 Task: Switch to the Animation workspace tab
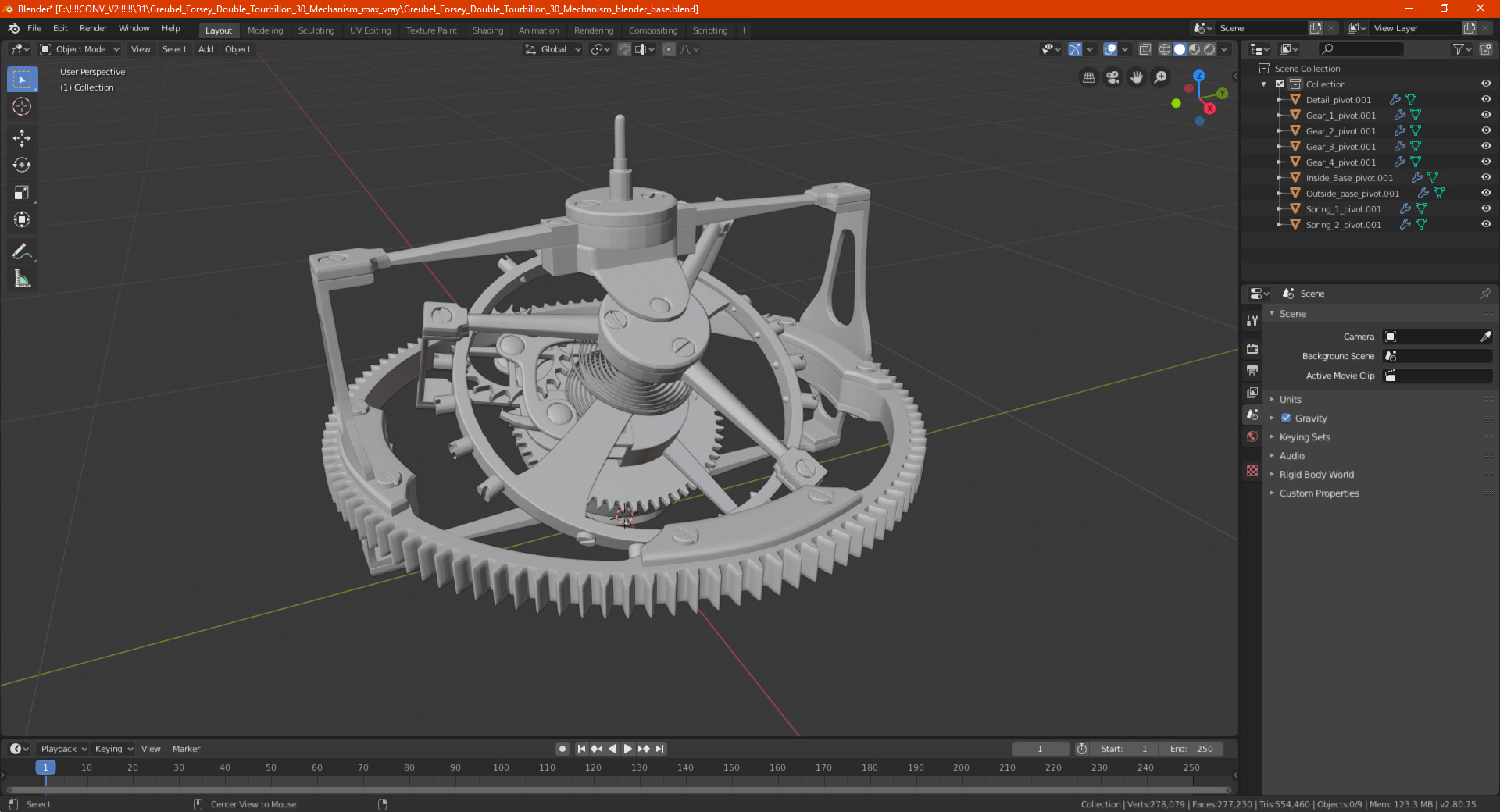[x=538, y=30]
